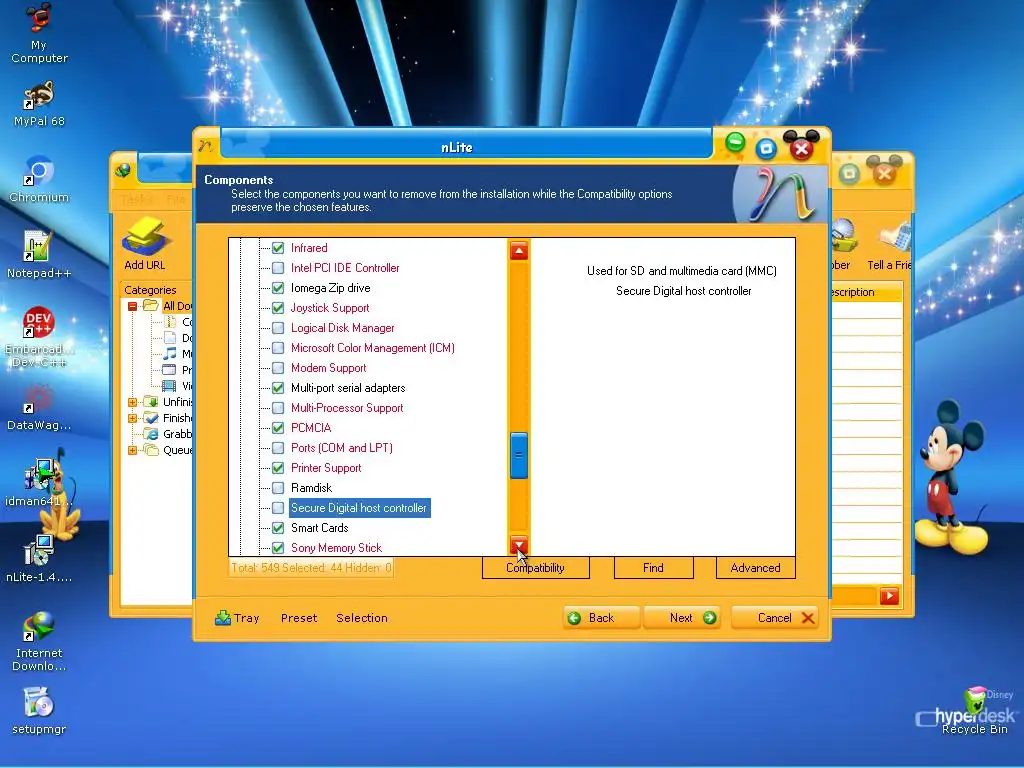Image resolution: width=1024 pixels, height=768 pixels.
Task: Select Ramdisk component label
Action: [312, 488]
